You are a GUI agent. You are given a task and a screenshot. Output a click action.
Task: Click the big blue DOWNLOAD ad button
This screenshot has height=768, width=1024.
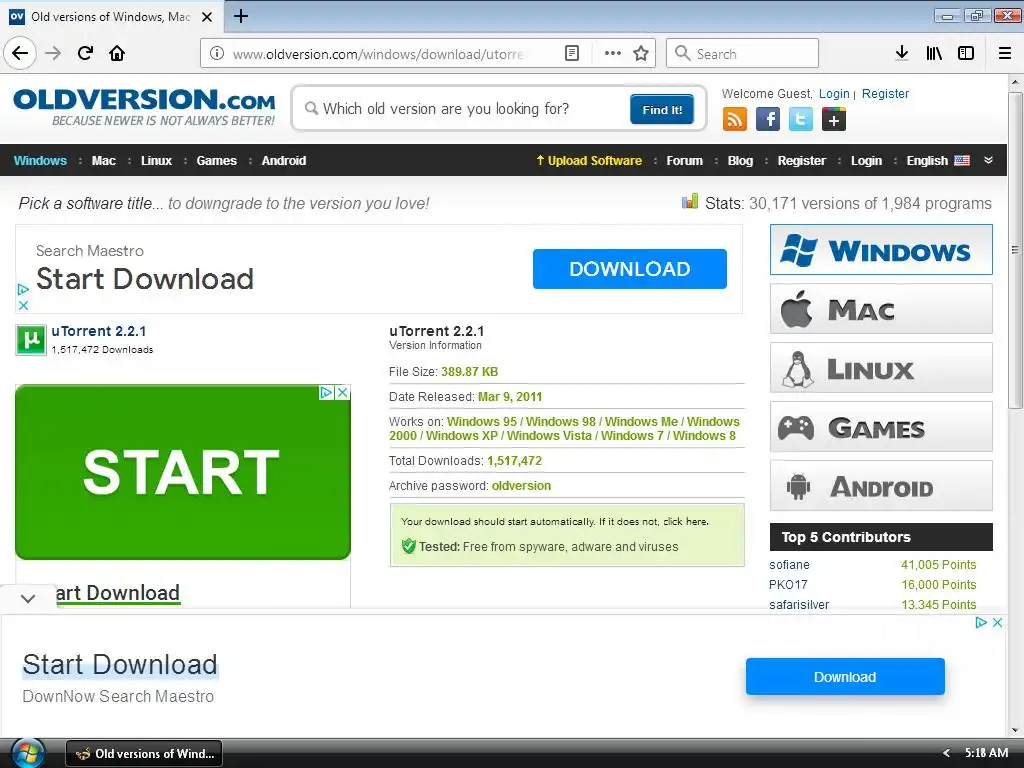[x=630, y=268]
